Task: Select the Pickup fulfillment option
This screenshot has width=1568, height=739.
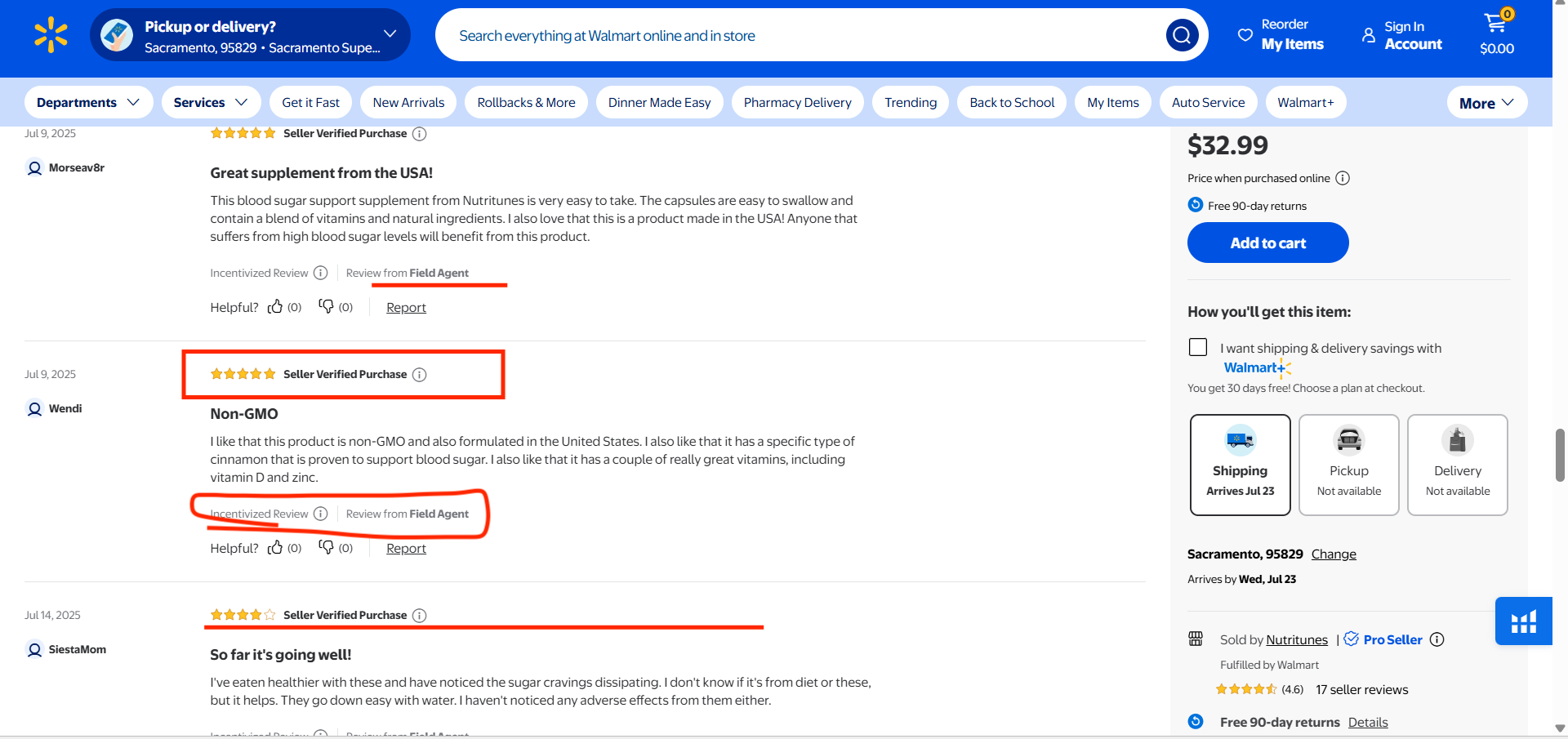Action: pos(1349,465)
